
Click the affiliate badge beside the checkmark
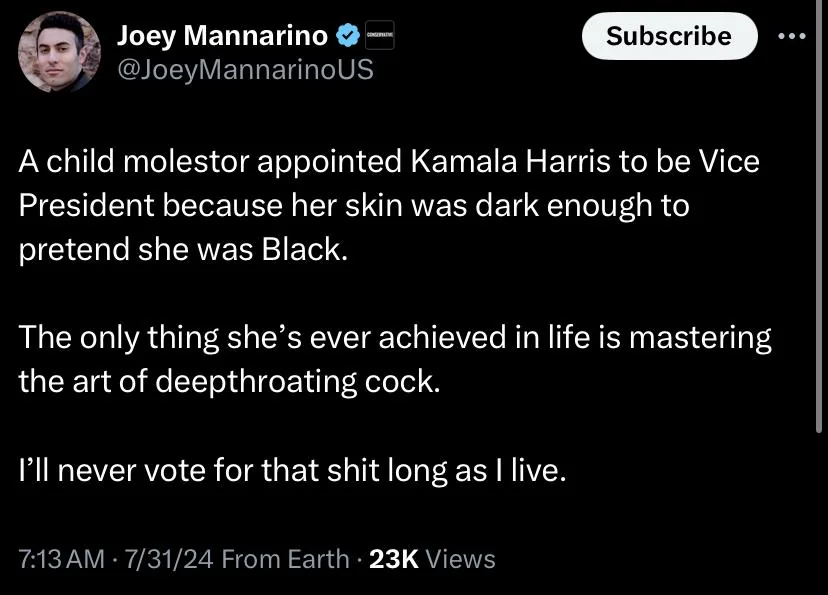[x=379, y=37]
